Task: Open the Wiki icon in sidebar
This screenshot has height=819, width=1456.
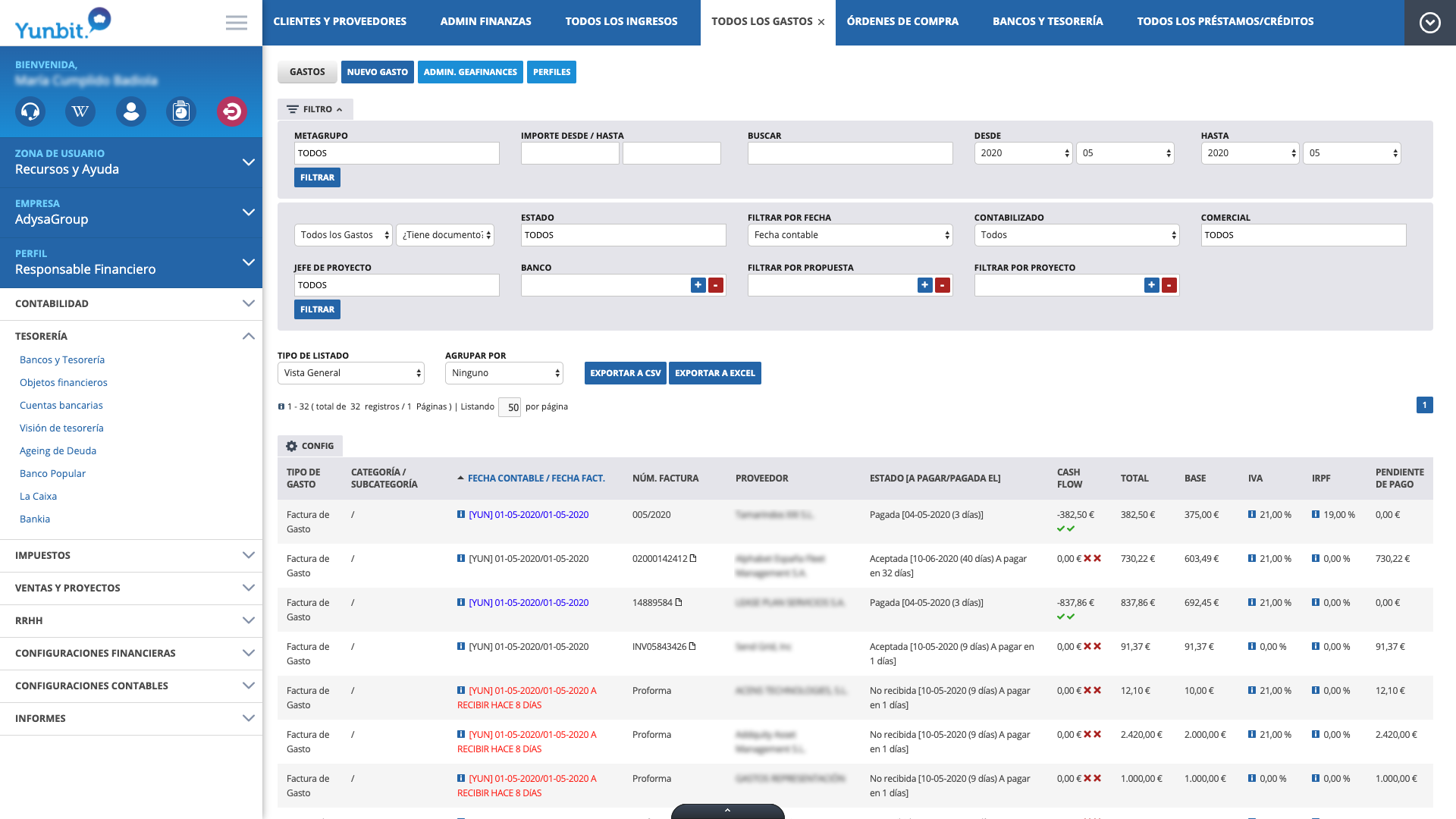Action: pyautogui.click(x=80, y=111)
